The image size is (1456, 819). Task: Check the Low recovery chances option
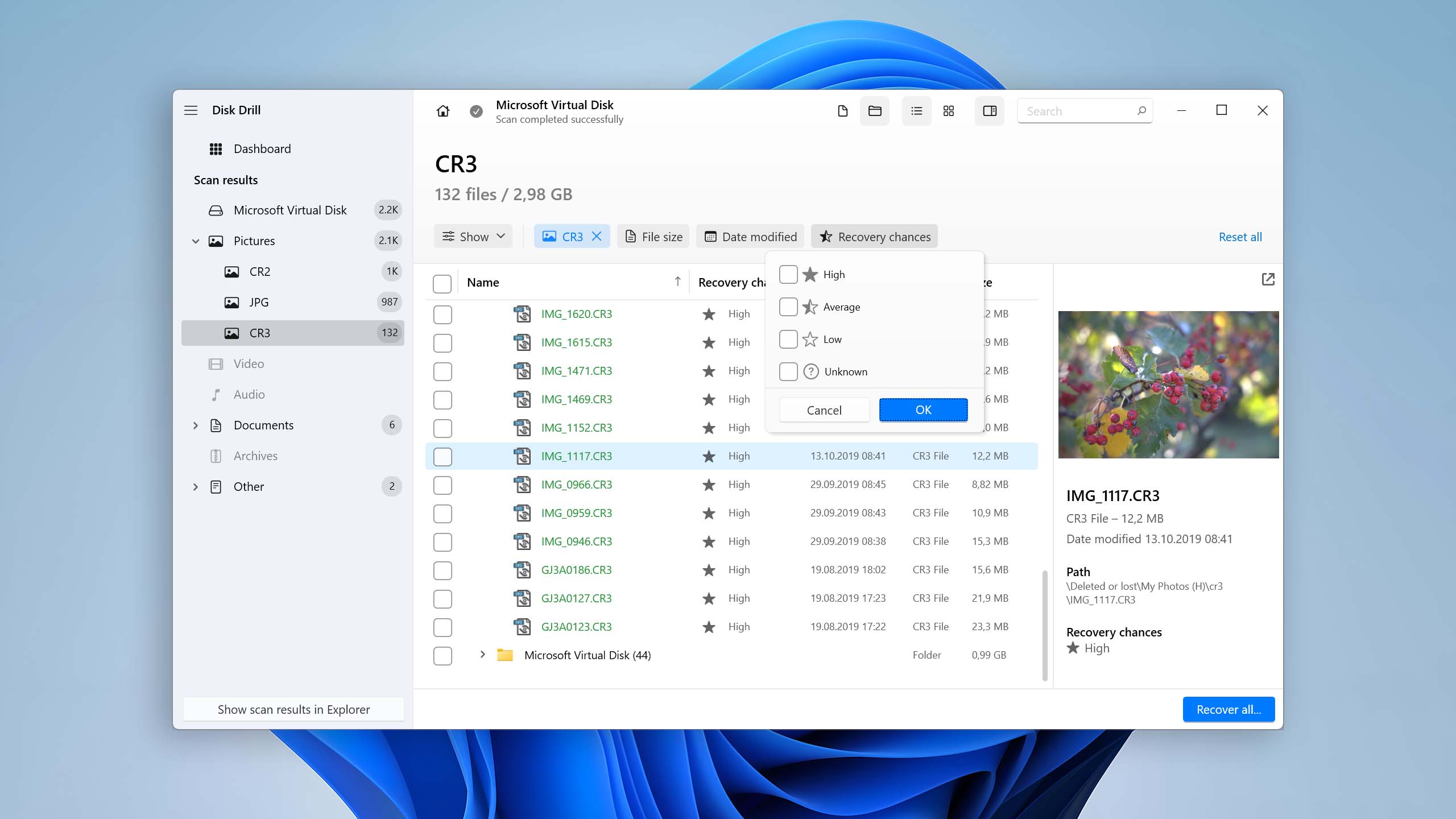pyautogui.click(x=788, y=340)
